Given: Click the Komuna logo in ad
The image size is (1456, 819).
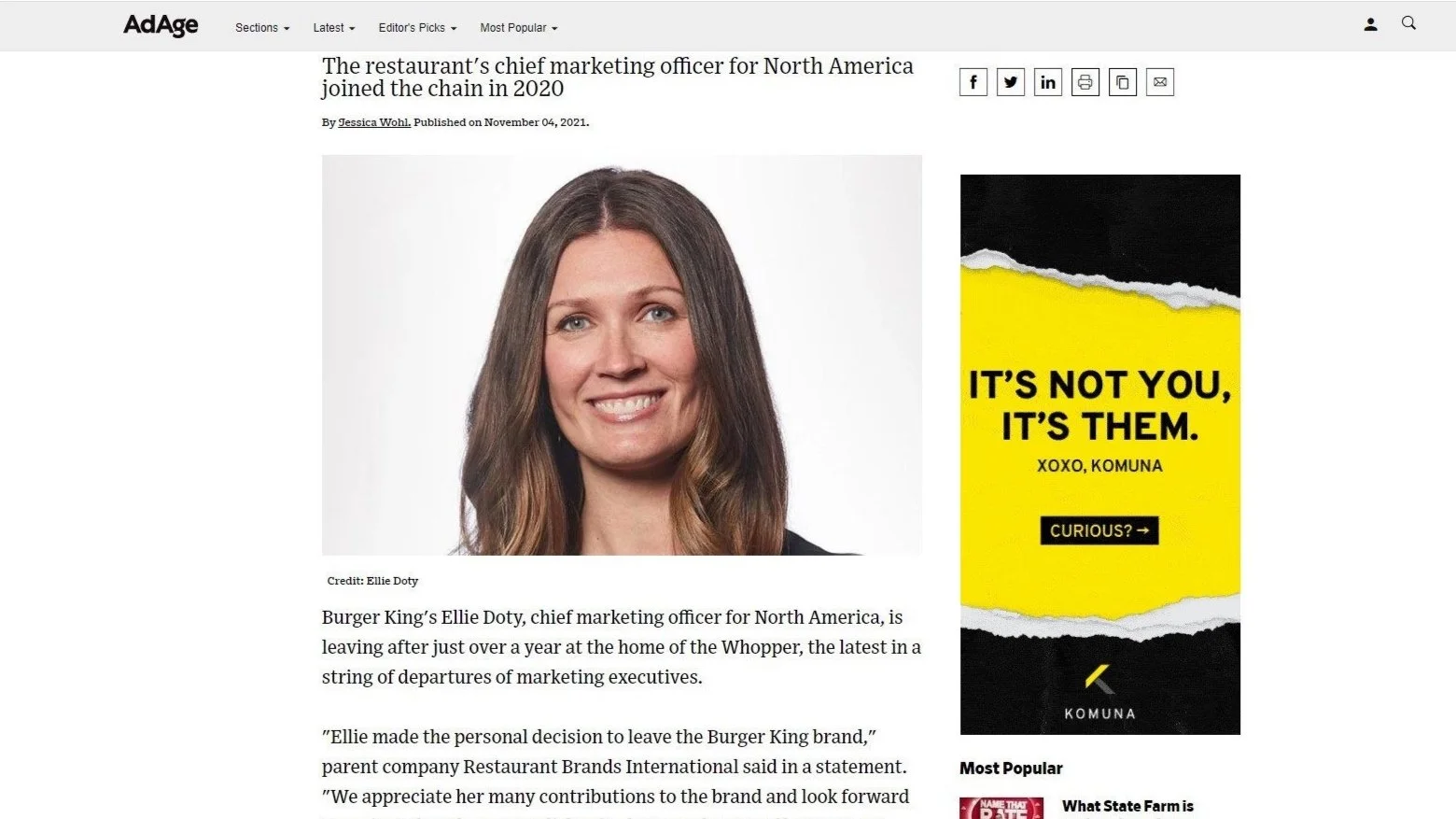Looking at the screenshot, I should click(x=1100, y=692).
